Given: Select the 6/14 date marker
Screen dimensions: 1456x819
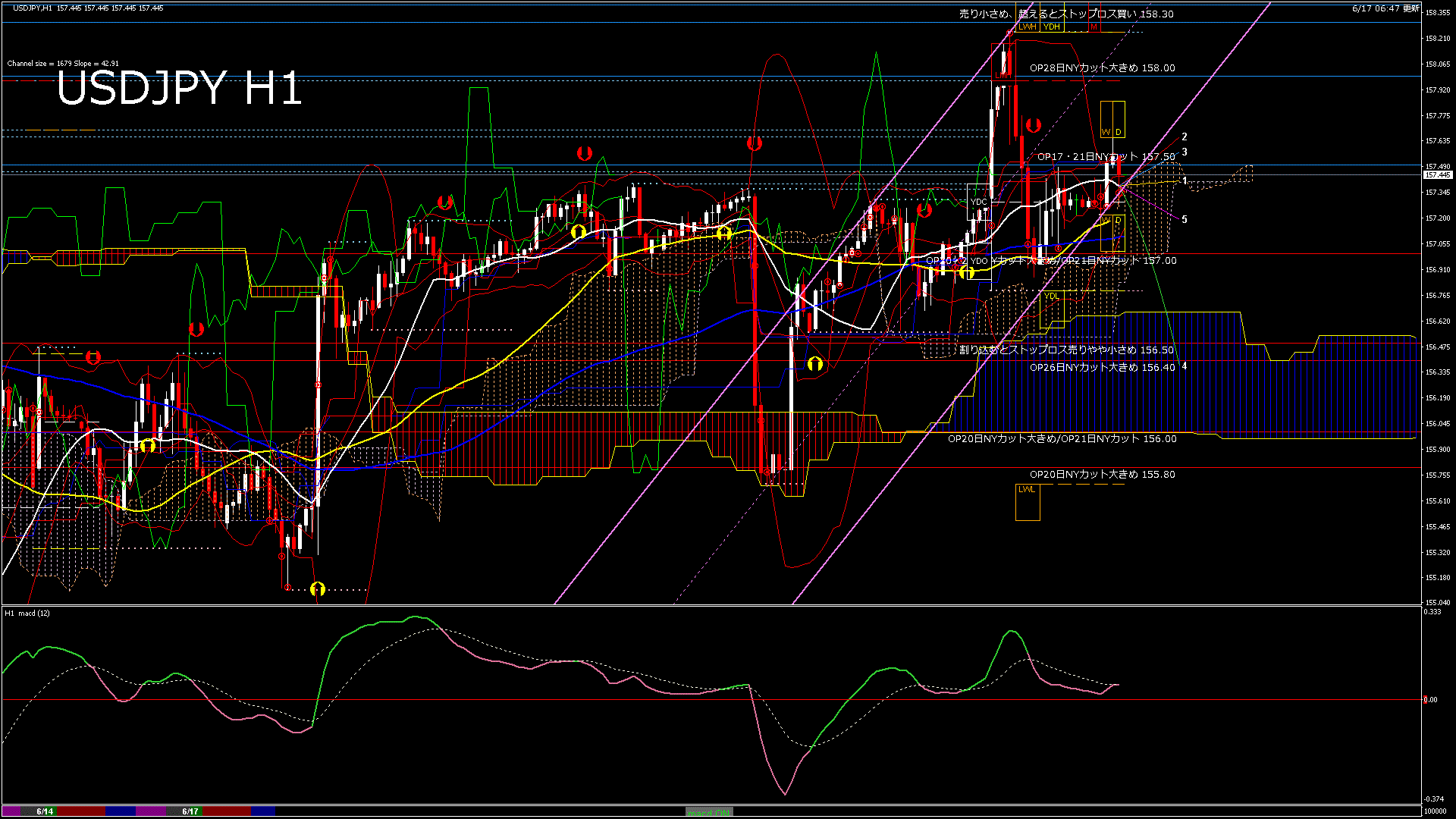Looking at the screenshot, I should (45, 811).
